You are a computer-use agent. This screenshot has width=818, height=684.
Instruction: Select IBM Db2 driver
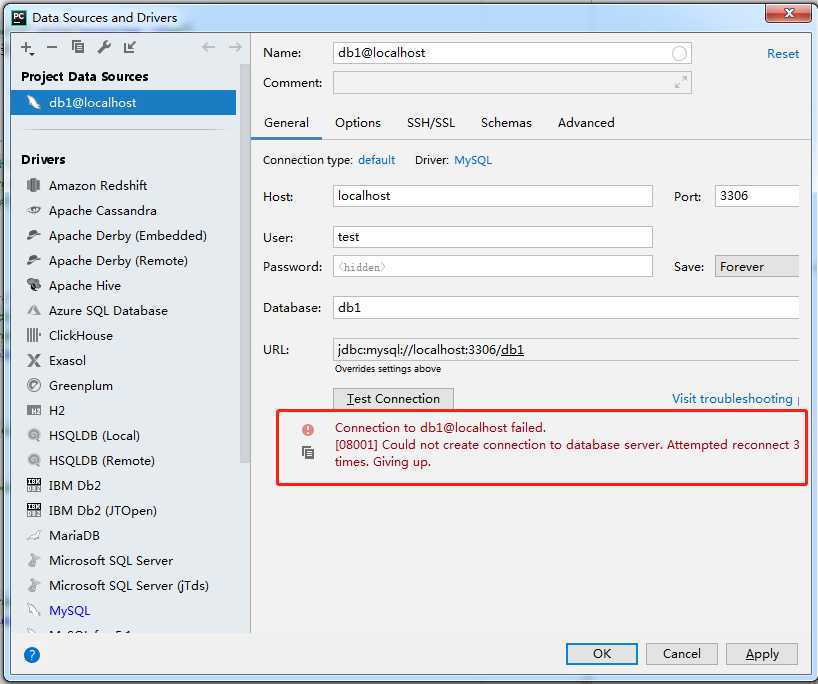63,486
